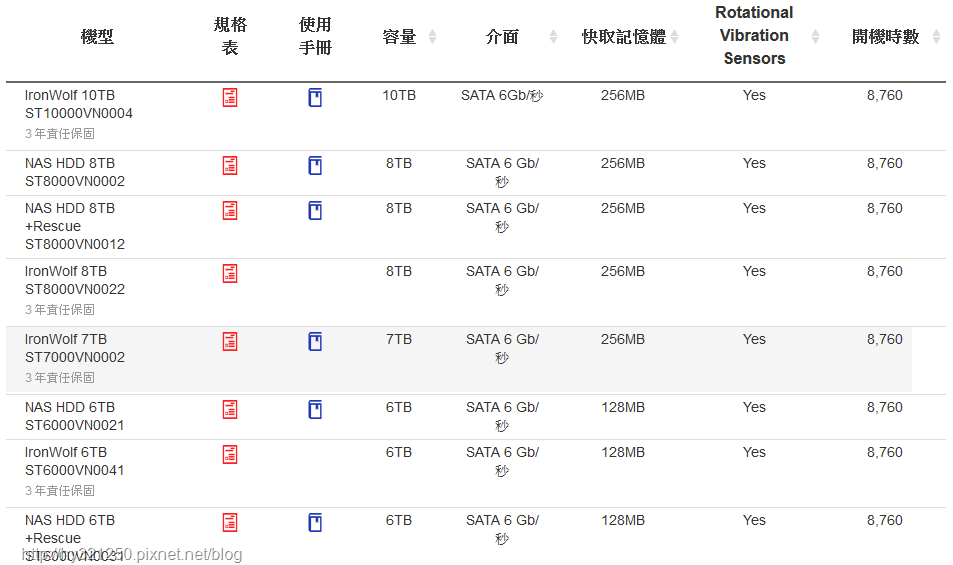Select model name IronWolf 6TB ST6000VN0041
The height and width of the screenshot is (565, 953).
click(x=74, y=461)
